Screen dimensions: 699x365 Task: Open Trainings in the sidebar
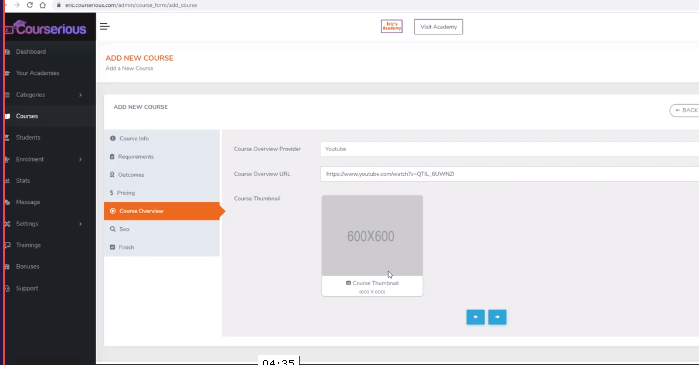tap(29, 245)
